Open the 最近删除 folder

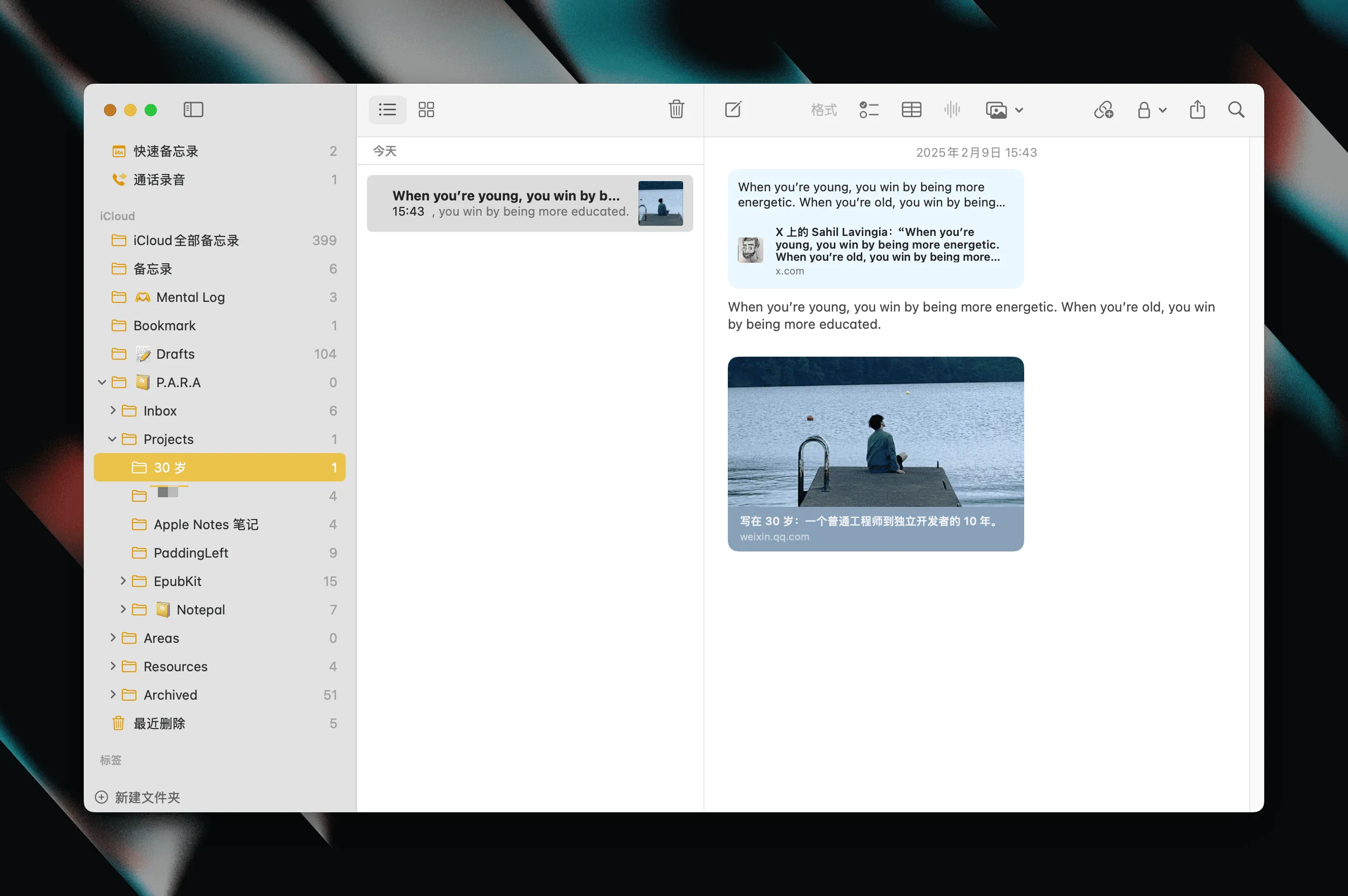click(x=159, y=723)
